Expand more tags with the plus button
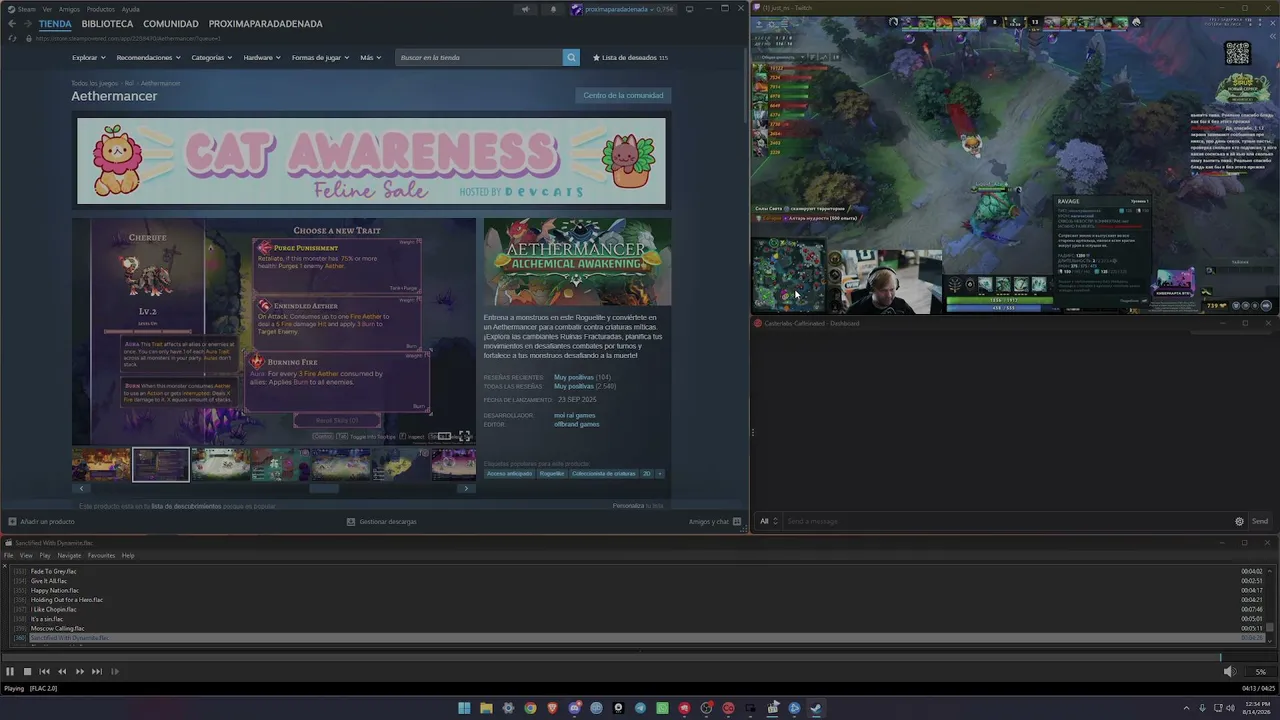Image resolution: width=1280 pixels, height=720 pixels. (659, 473)
